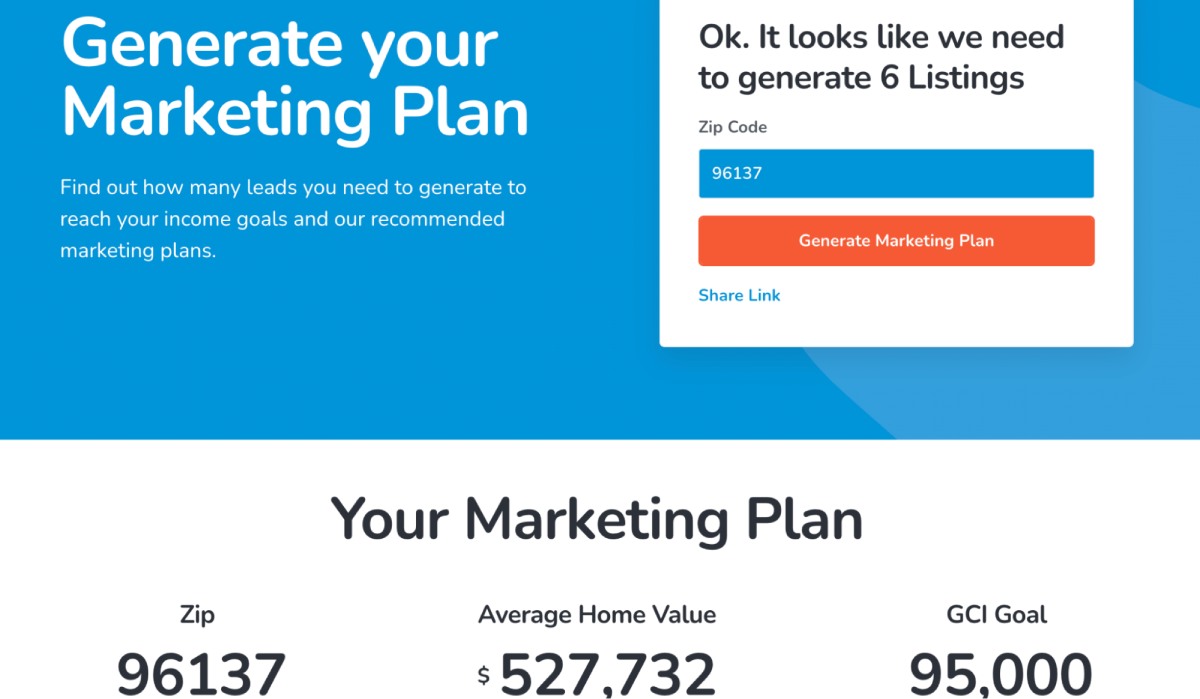Image resolution: width=1200 pixels, height=699 pixels.
Task: Click the "Average Home Value" label
Action: point(597,614)
